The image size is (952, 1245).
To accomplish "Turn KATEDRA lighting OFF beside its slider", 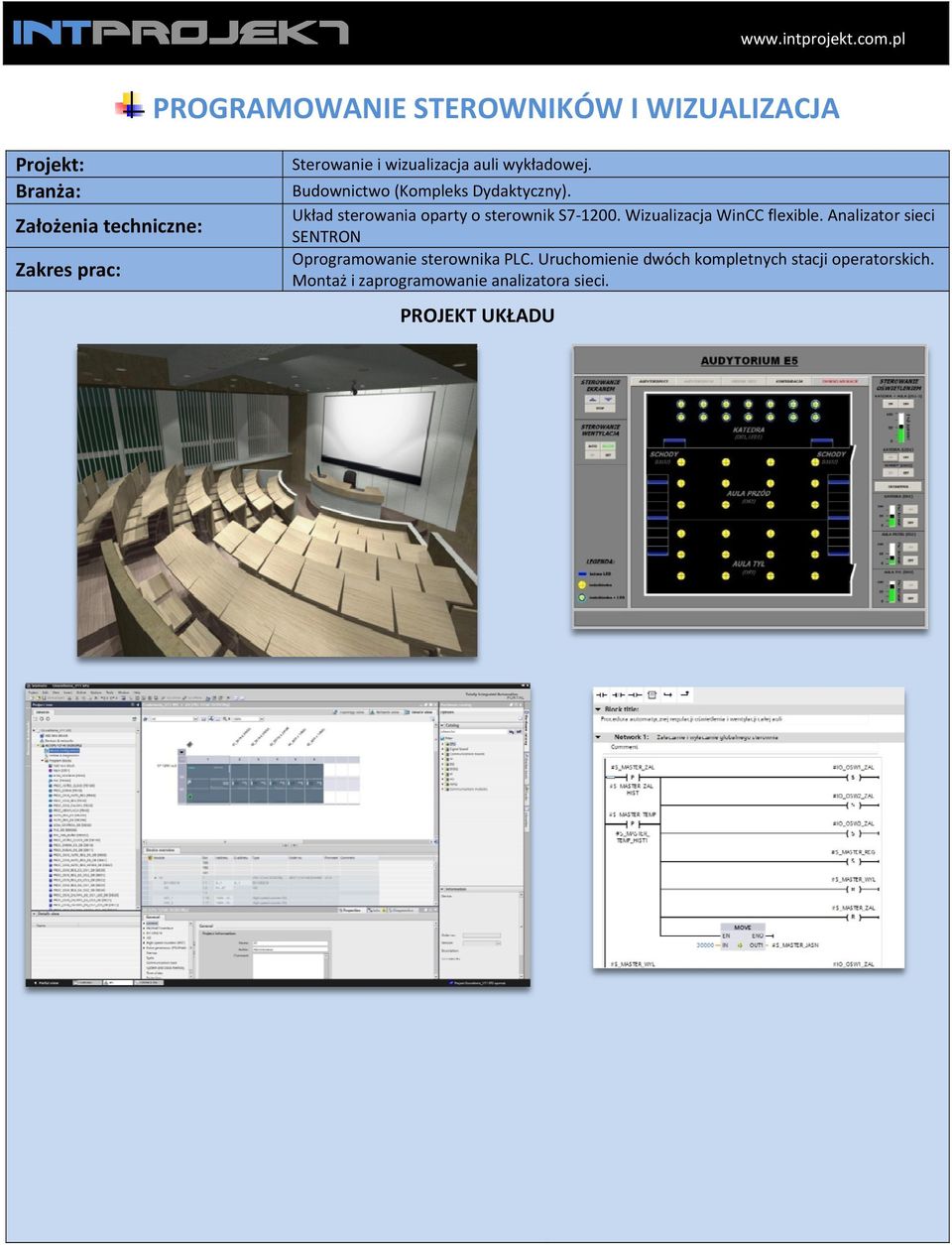I will pyautogui.click(x=910, y=522).
